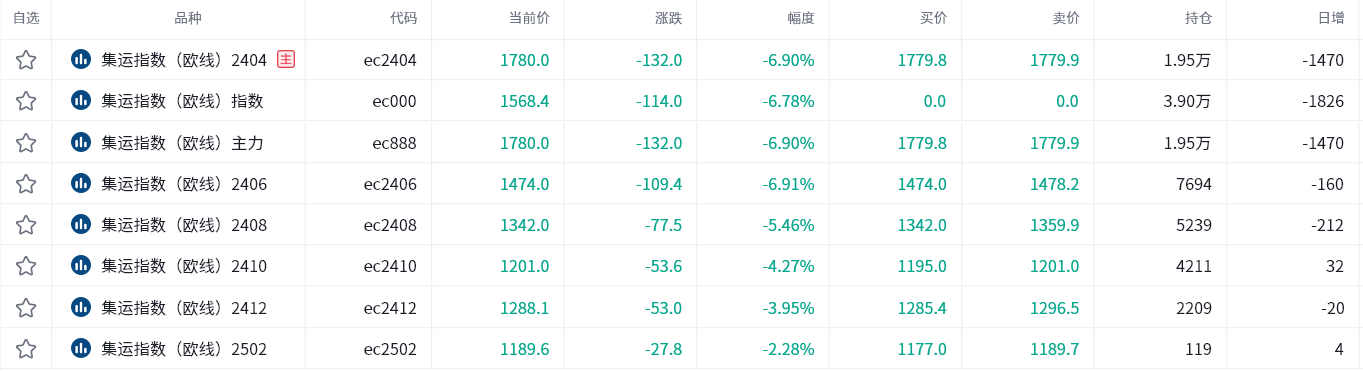Click the star icon for ec2408
The width and height of the screenshot is (1363, 371).
26,225
